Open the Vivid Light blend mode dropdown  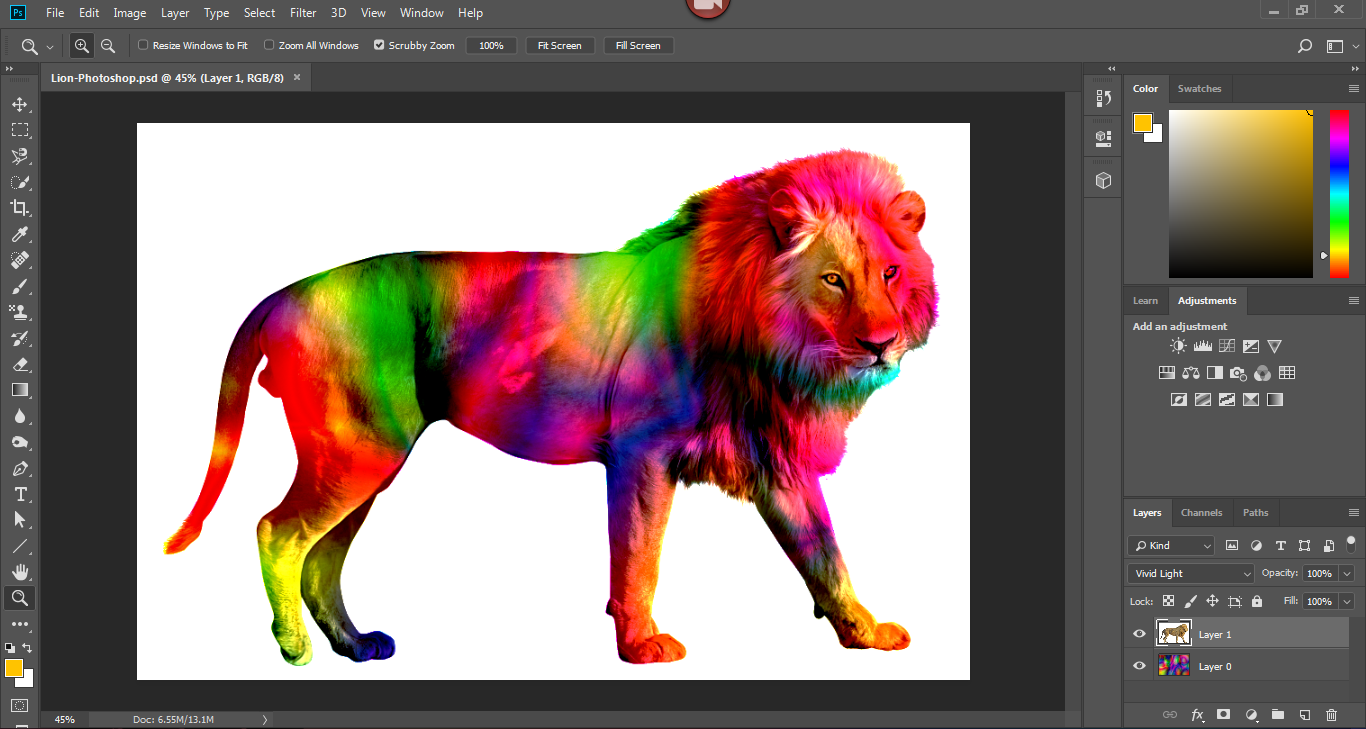1190,574
